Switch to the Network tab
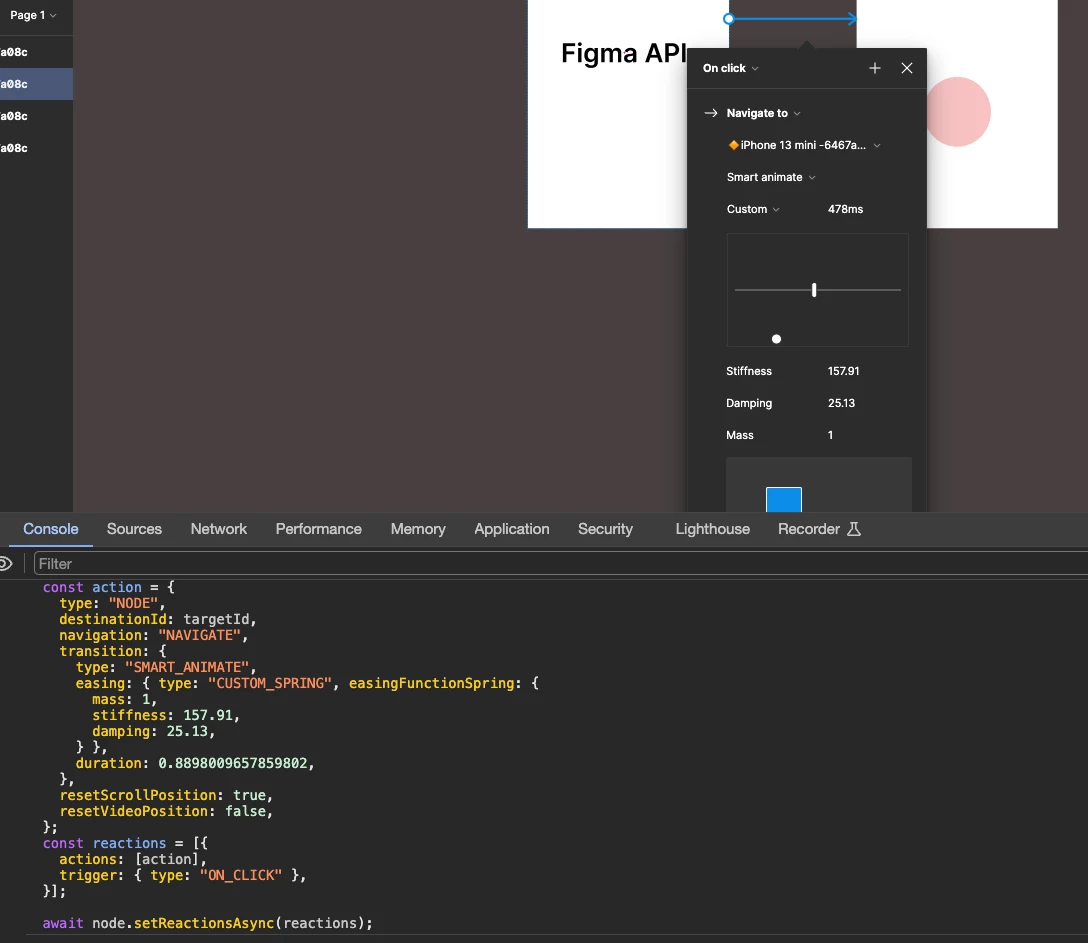This screenshot has width=1088, height=943. [x=219, y=529]
